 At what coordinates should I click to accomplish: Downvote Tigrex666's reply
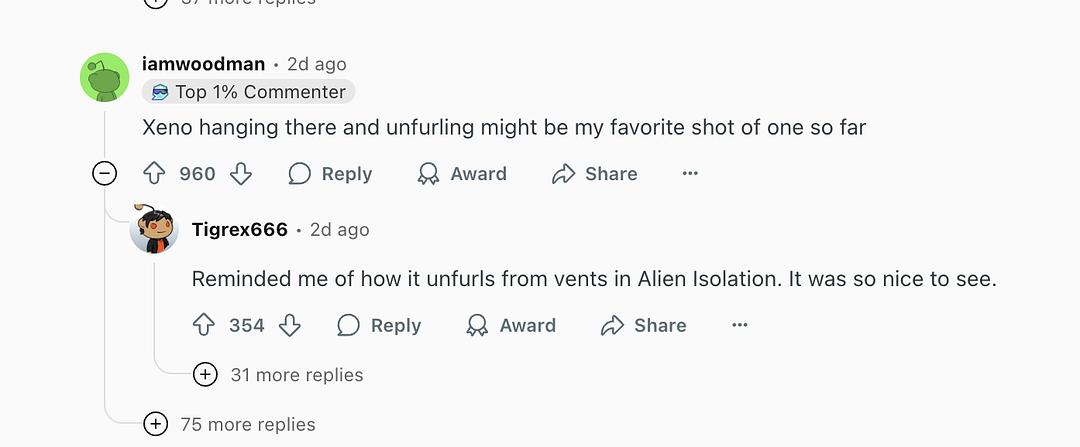290,325
